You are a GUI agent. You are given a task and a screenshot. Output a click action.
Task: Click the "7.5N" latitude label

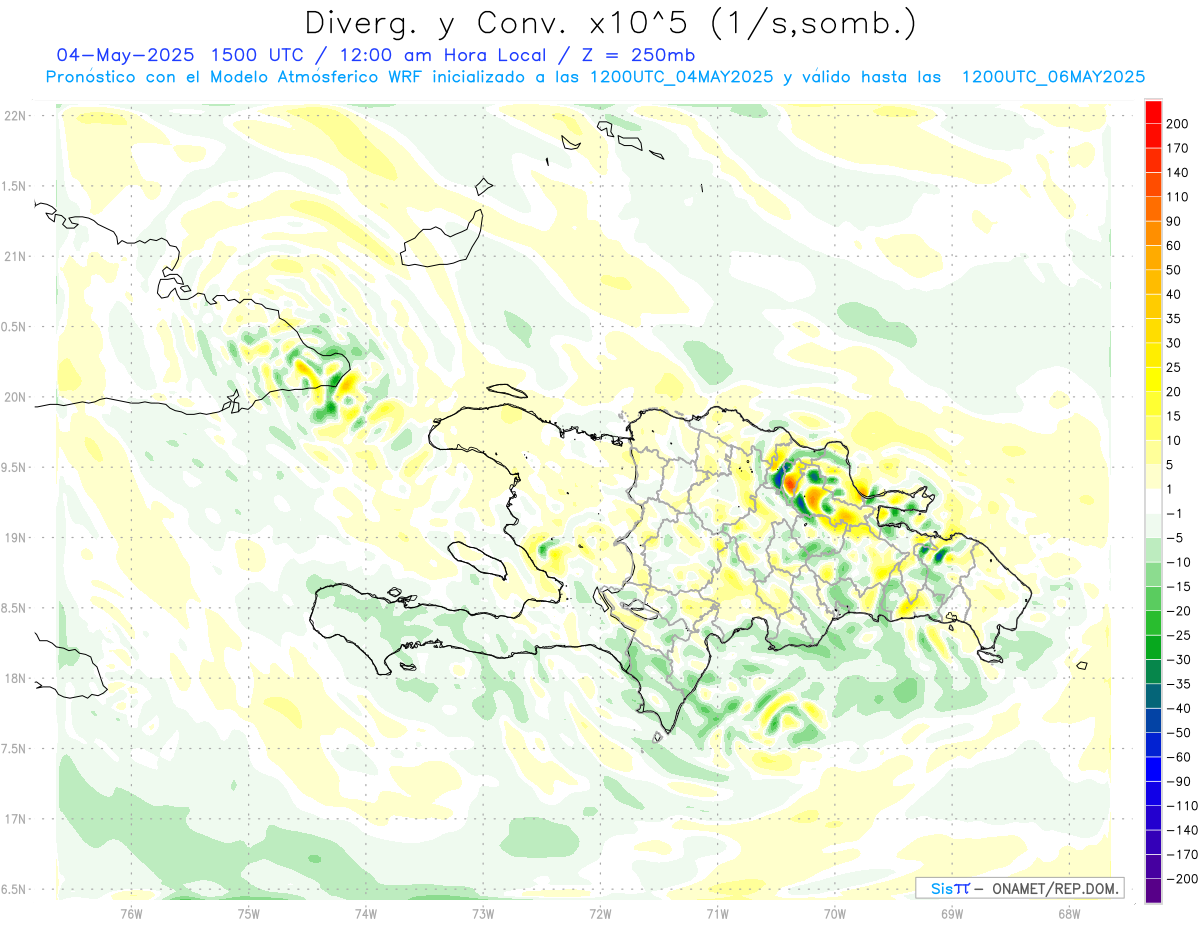point(14,749)
